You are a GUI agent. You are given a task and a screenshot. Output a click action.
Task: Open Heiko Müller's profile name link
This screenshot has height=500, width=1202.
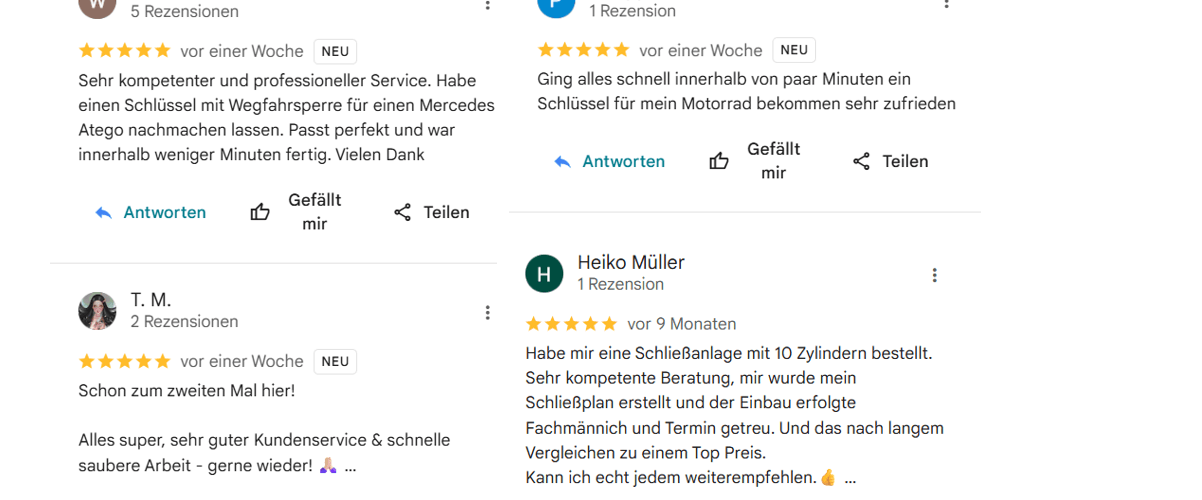[x=631, y=262]
